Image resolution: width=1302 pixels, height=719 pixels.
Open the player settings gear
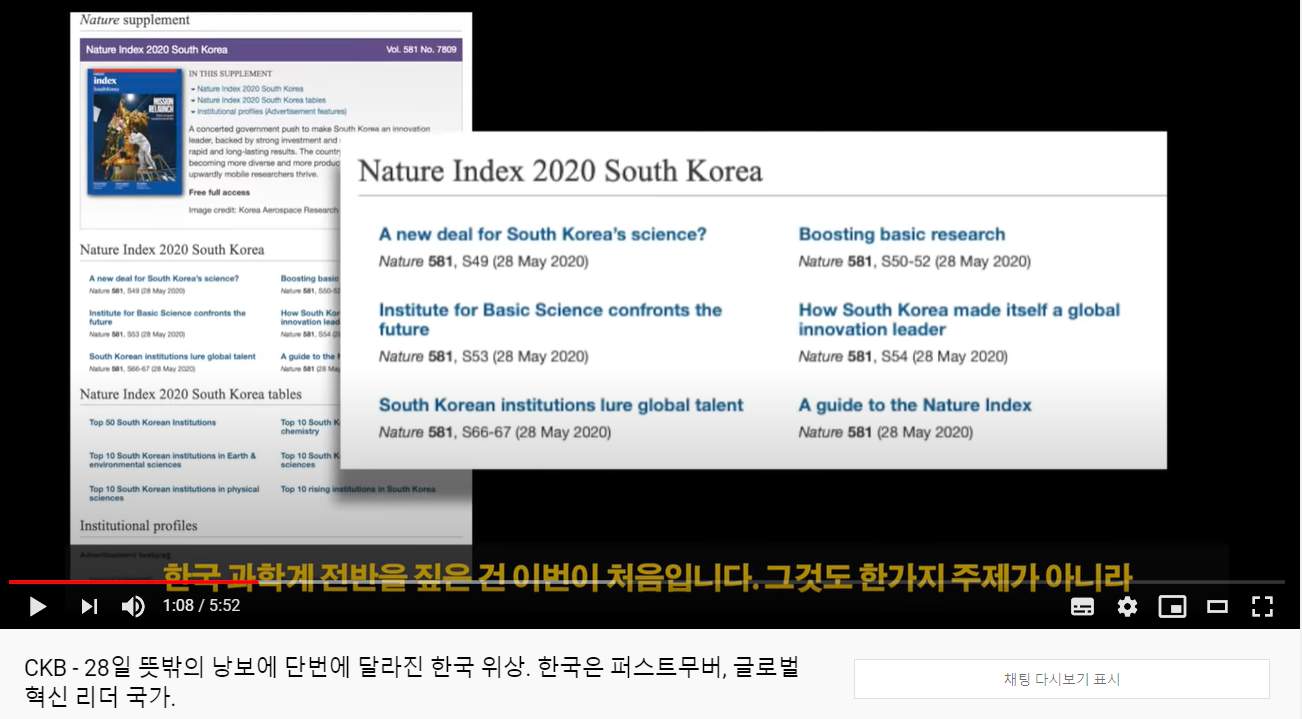1127,606
